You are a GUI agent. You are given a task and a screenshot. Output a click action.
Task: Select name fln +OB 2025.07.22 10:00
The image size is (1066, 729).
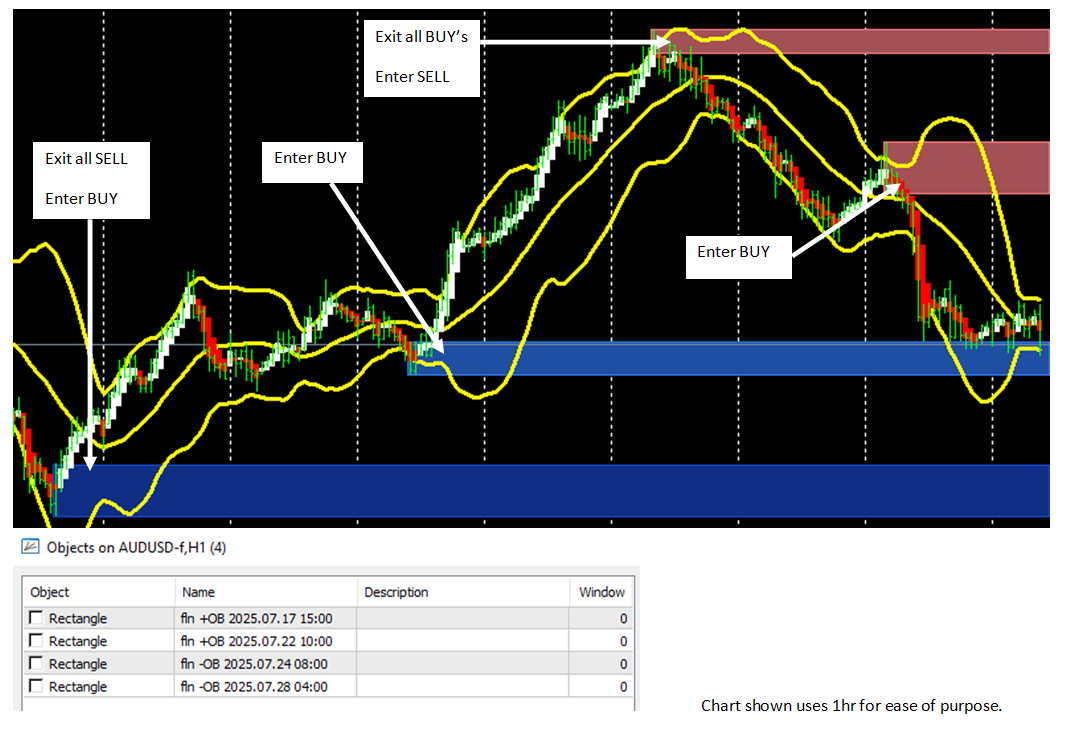[256, 641]
